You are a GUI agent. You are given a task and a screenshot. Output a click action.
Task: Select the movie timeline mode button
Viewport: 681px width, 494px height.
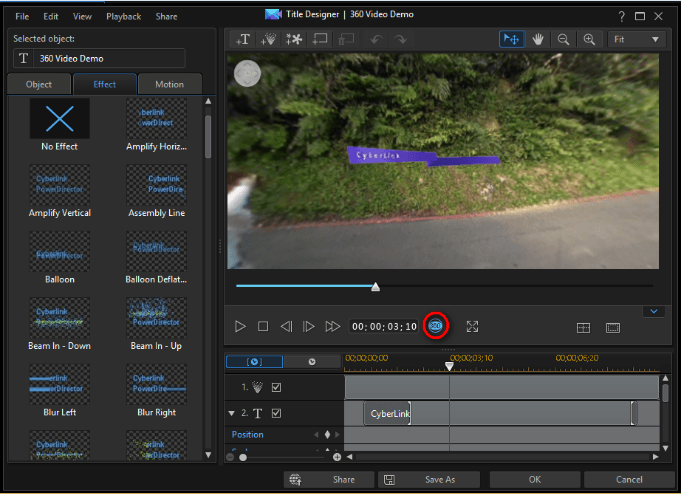[312, 361]
